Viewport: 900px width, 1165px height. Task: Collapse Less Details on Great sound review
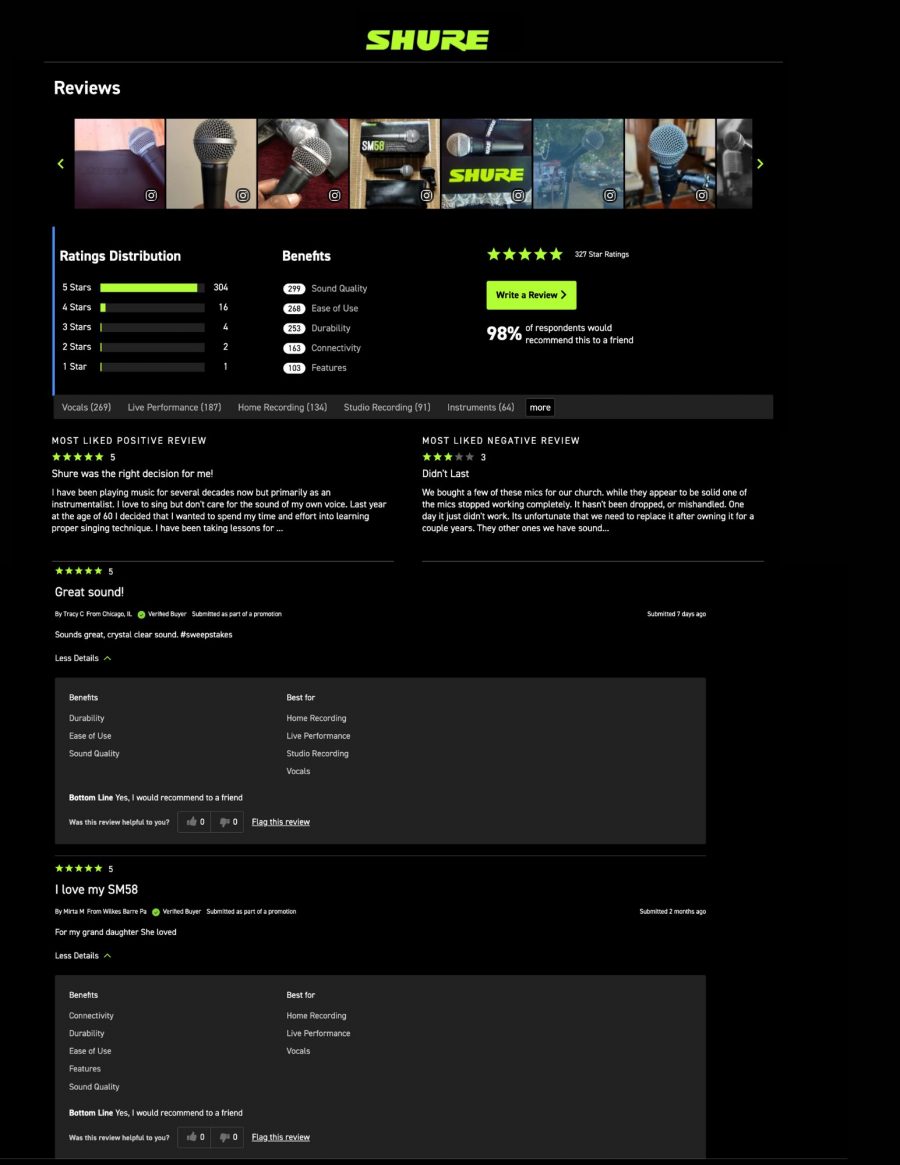click(83, 659)
